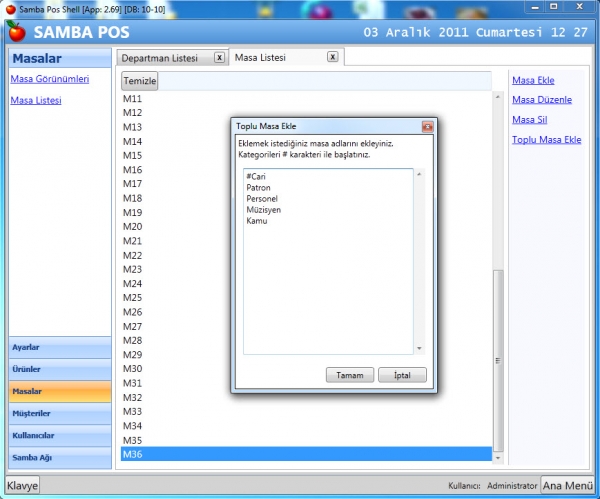Open the Samba Ağı section
This screenshot has height=499, width=600.
(60, 458)
